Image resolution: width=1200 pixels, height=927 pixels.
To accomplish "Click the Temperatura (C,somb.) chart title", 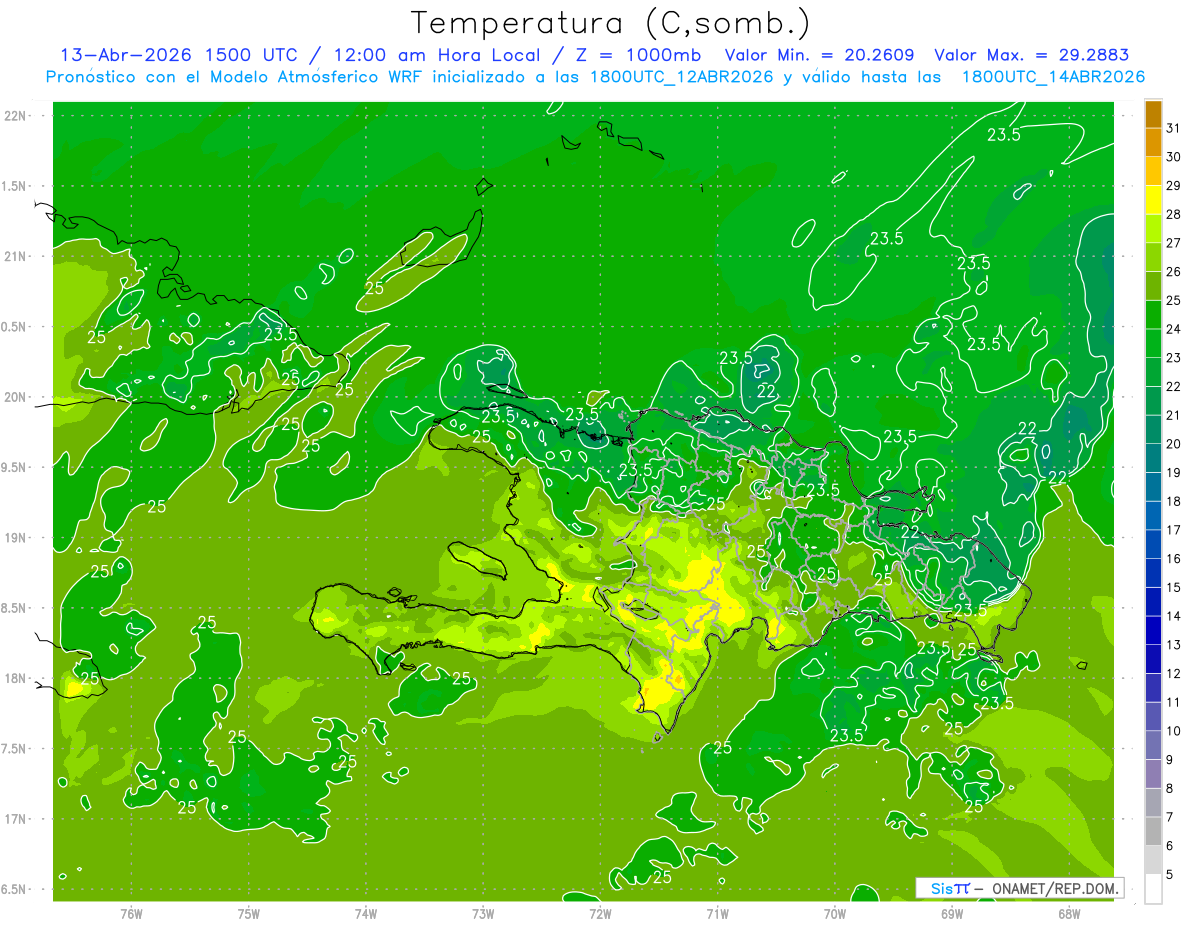I will [610, 22].
